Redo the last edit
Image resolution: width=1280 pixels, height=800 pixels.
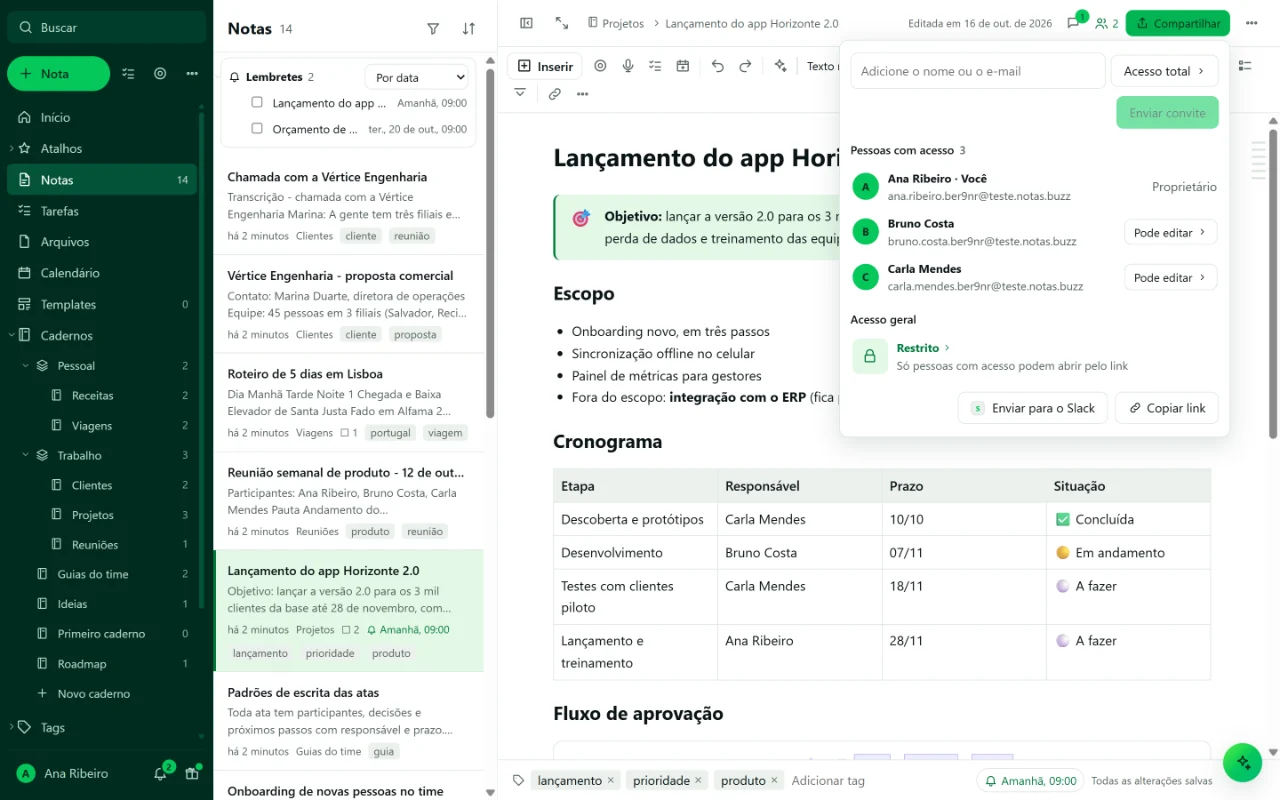click(745, 66)
